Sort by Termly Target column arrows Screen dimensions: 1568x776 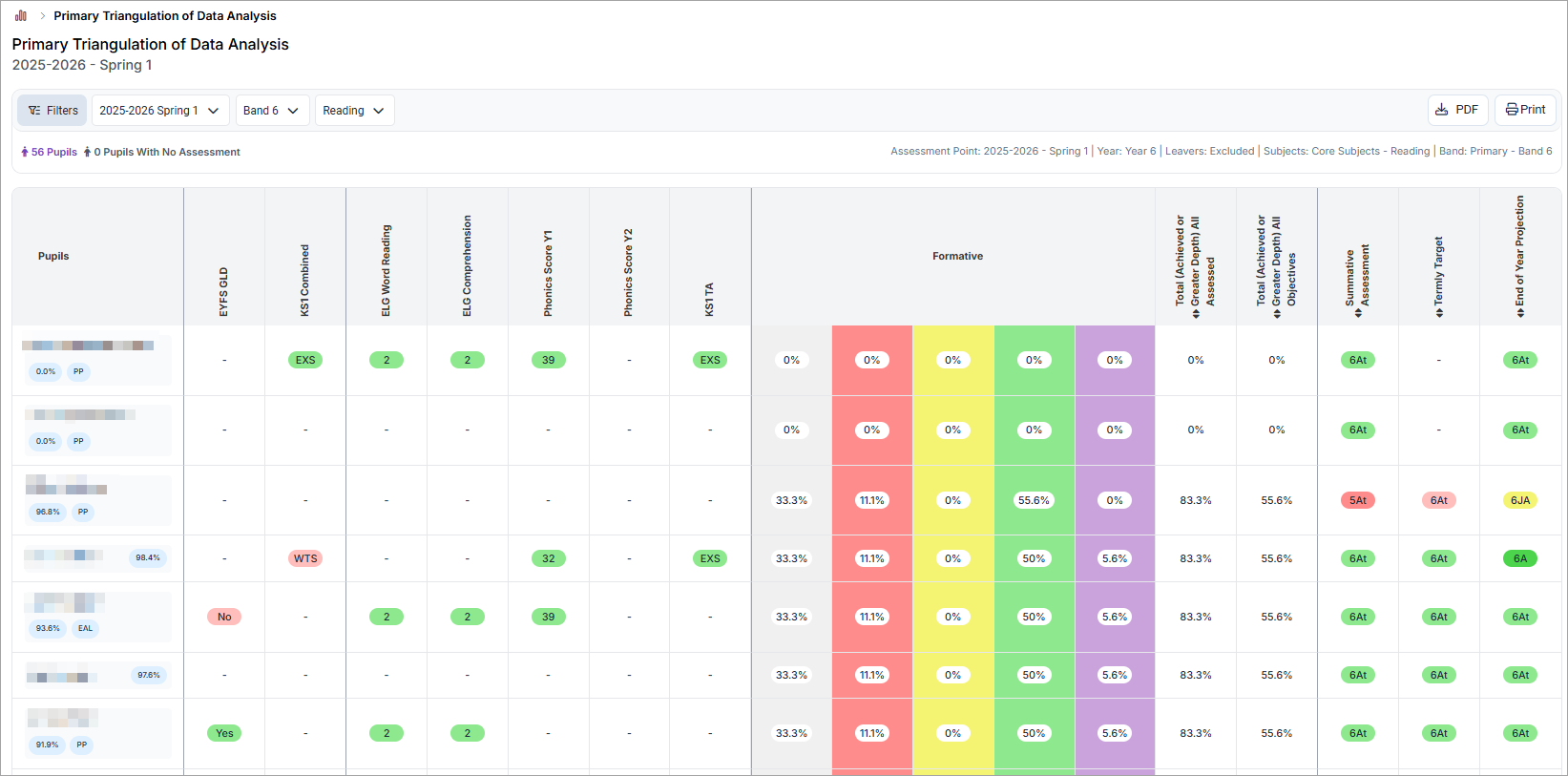(x=1439, y=312)
